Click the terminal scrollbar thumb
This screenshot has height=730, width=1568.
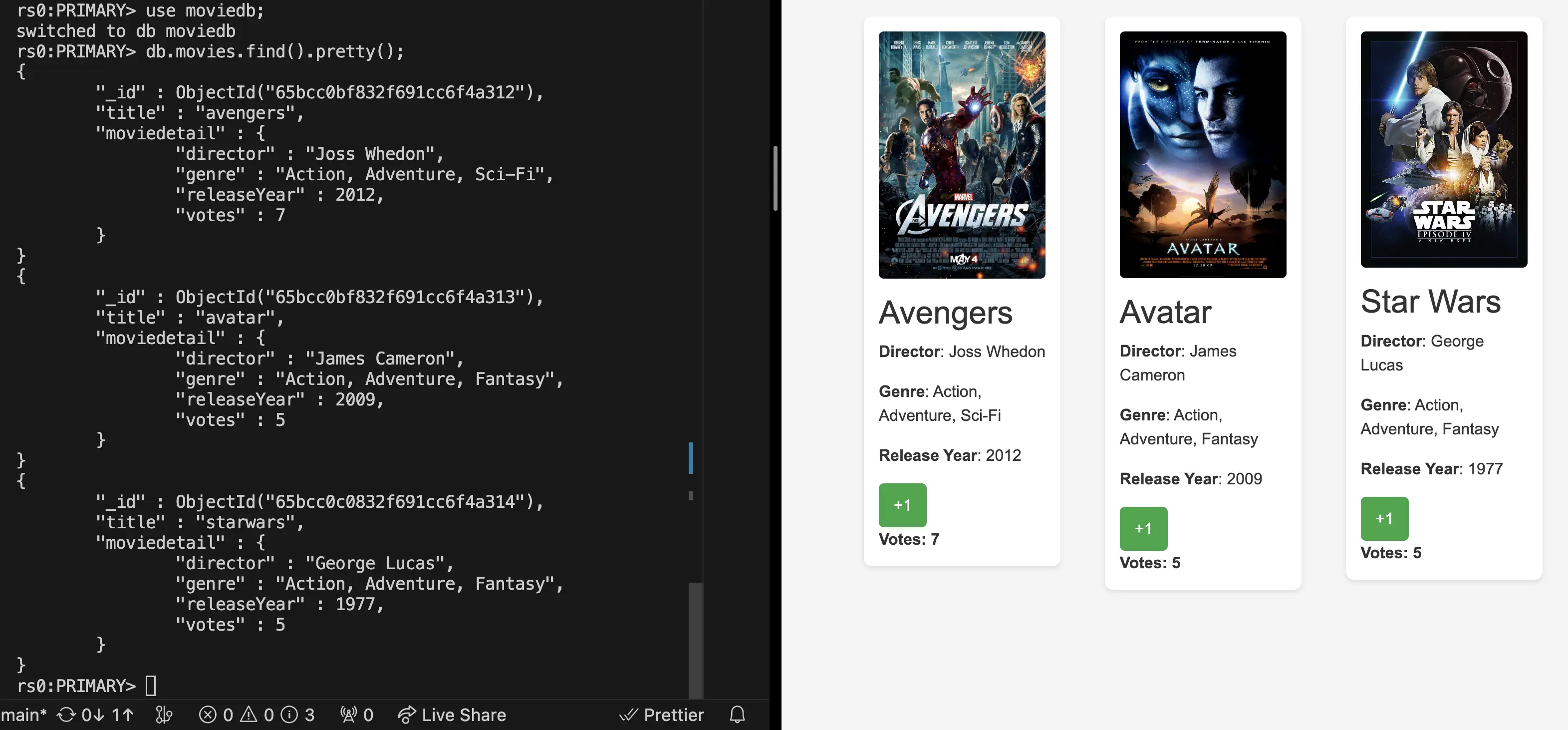click(x=695, y=641)
